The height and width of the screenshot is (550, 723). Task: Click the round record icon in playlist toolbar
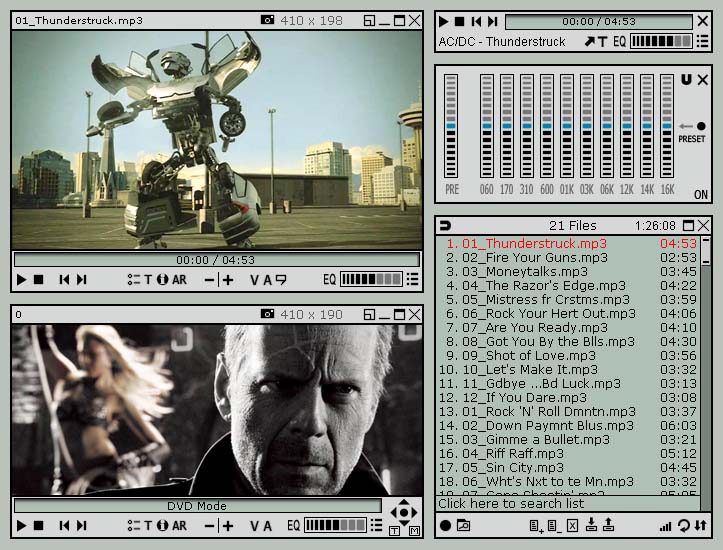445,526
